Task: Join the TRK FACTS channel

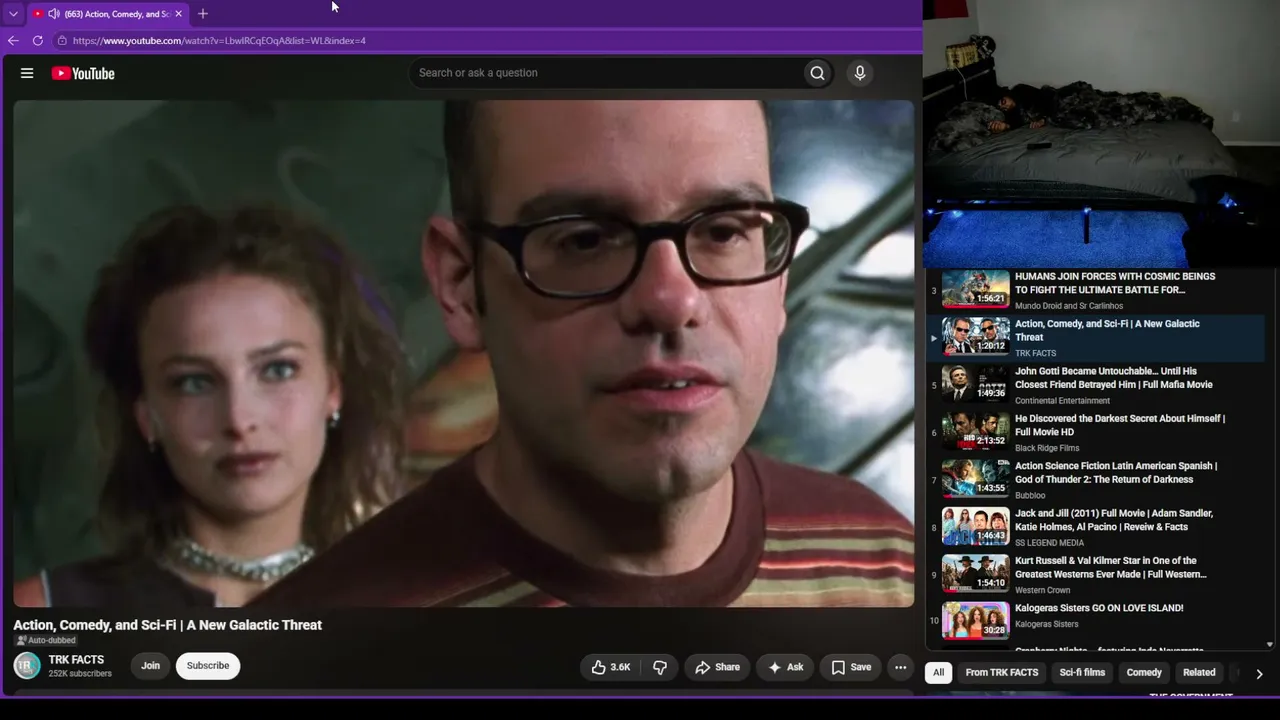Action: (x=150, y=666)
